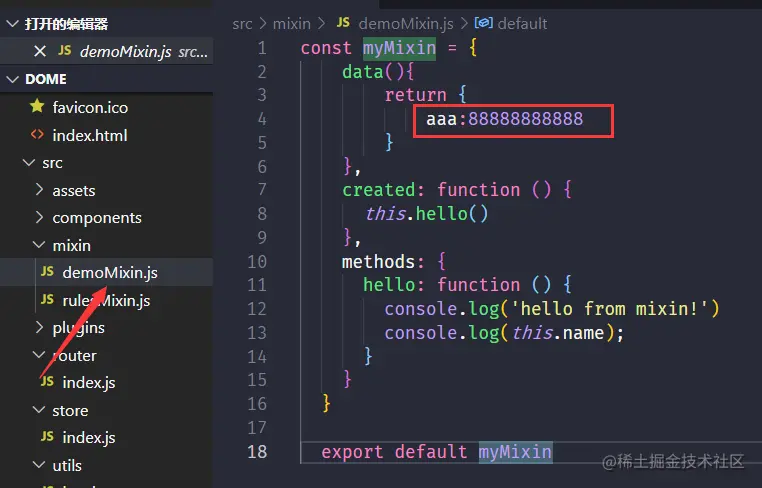Collapse the open editors section chevron

[x=12, y=23]
